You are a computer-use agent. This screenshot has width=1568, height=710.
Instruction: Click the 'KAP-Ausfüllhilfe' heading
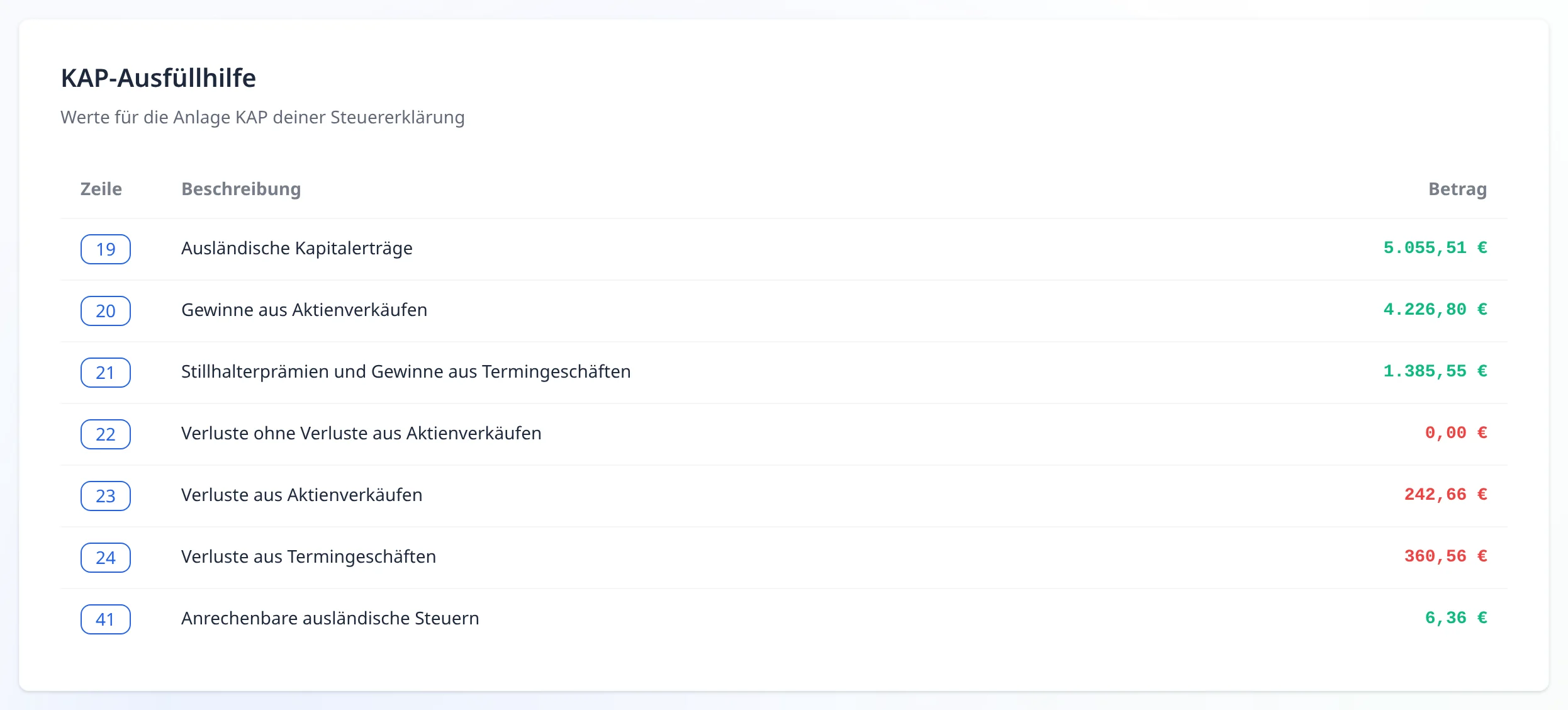(x=159, y=78)
